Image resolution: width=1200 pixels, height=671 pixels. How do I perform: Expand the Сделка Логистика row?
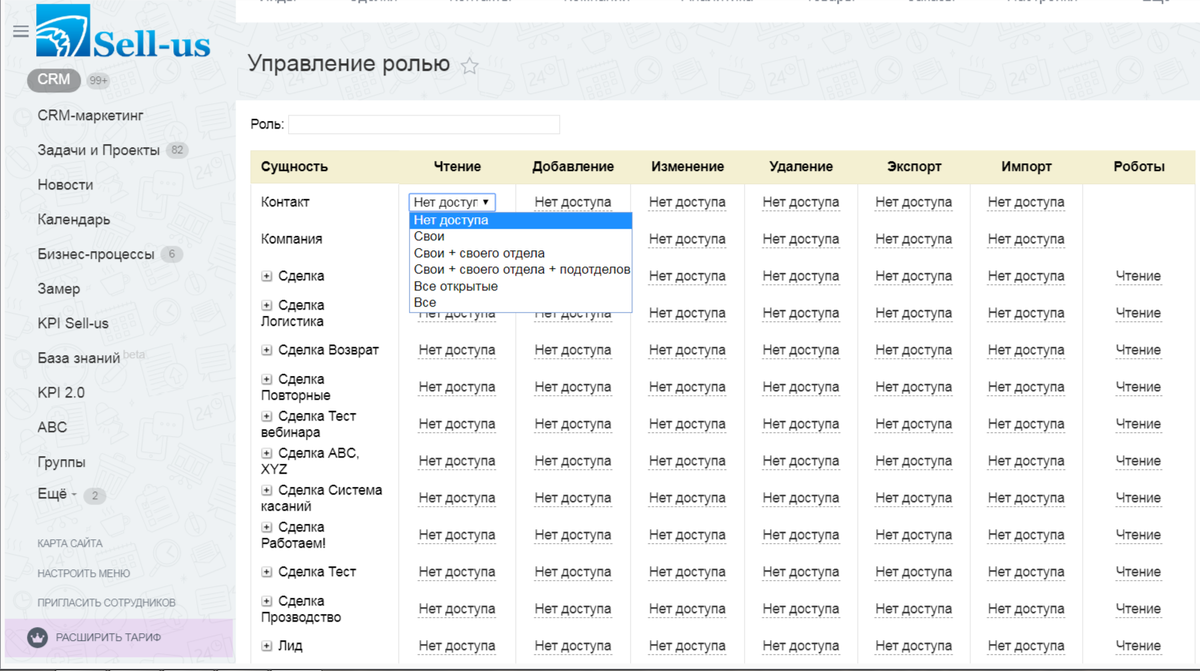267,305
